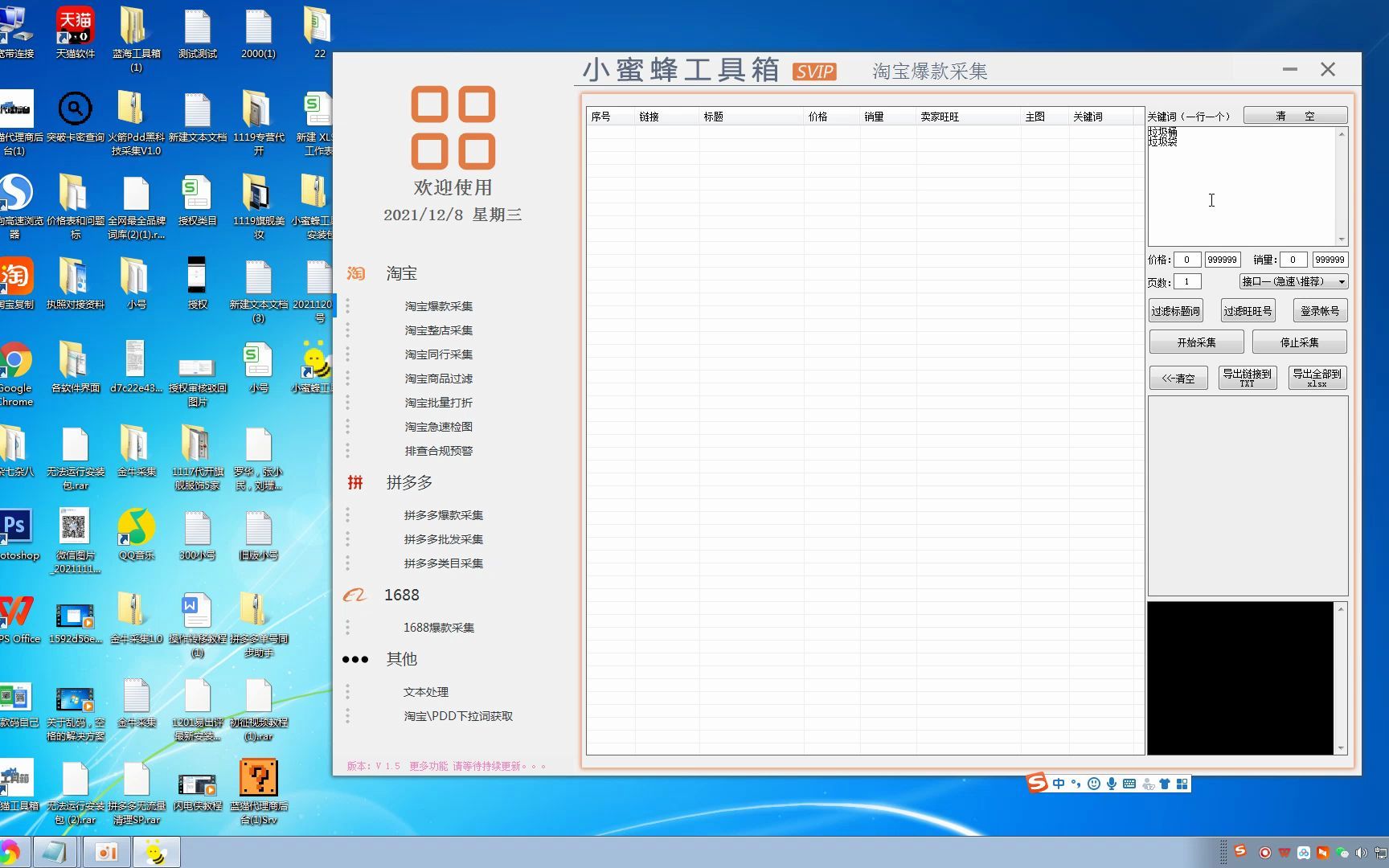Click 导出链接到TXT button
Viewport: 1389px width, 868px height.
tap(1248, 378)
